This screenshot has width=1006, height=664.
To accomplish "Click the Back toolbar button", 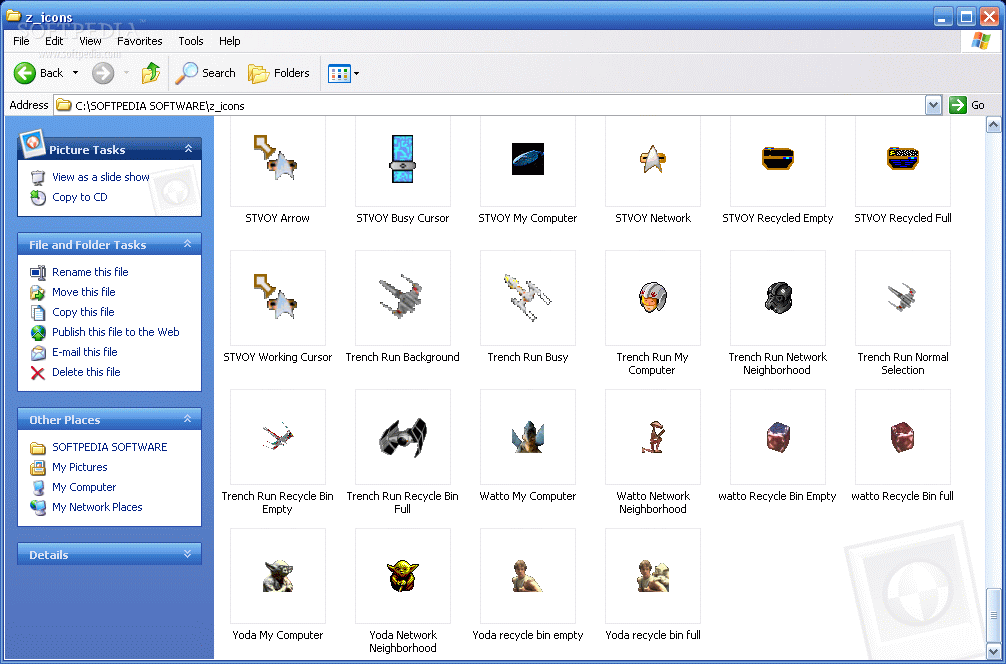I will coord(38,73).
